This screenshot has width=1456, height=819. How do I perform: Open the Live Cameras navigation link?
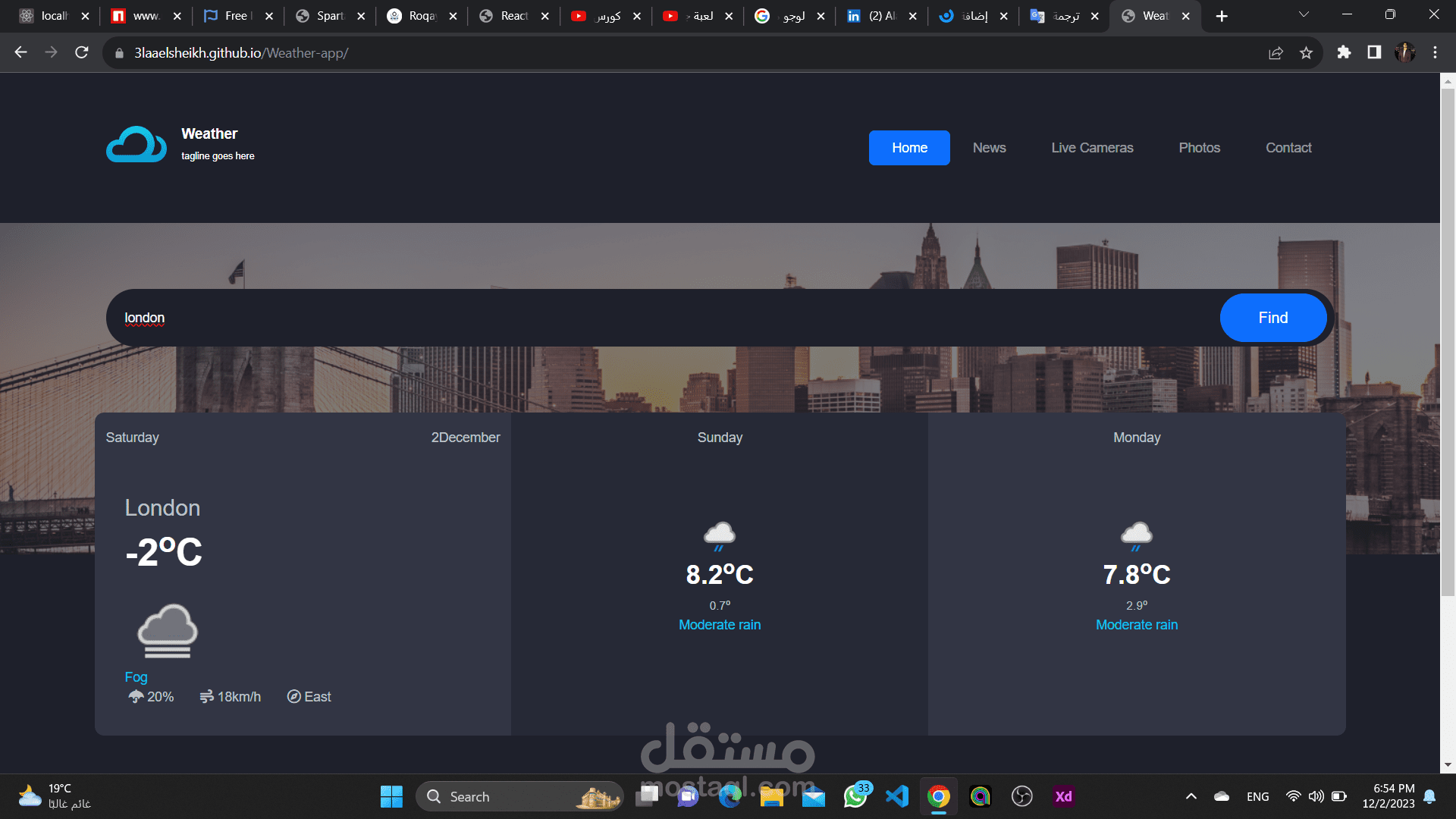point(1092,148)
